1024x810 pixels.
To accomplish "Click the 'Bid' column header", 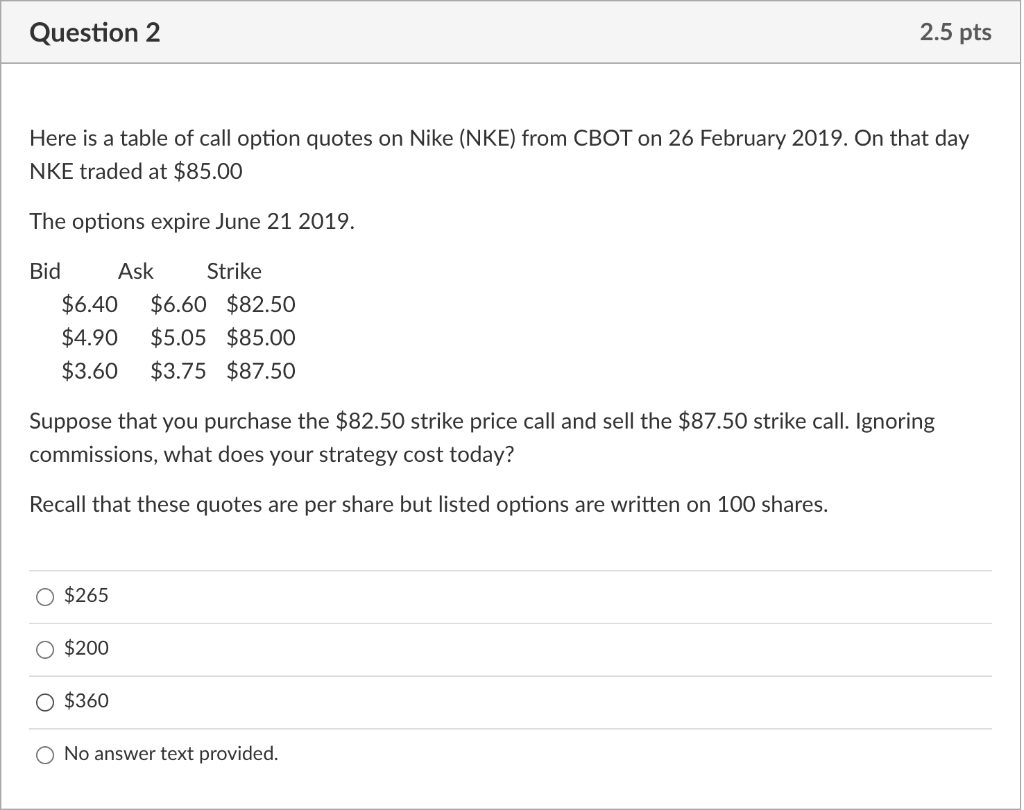I will [45, 271].
